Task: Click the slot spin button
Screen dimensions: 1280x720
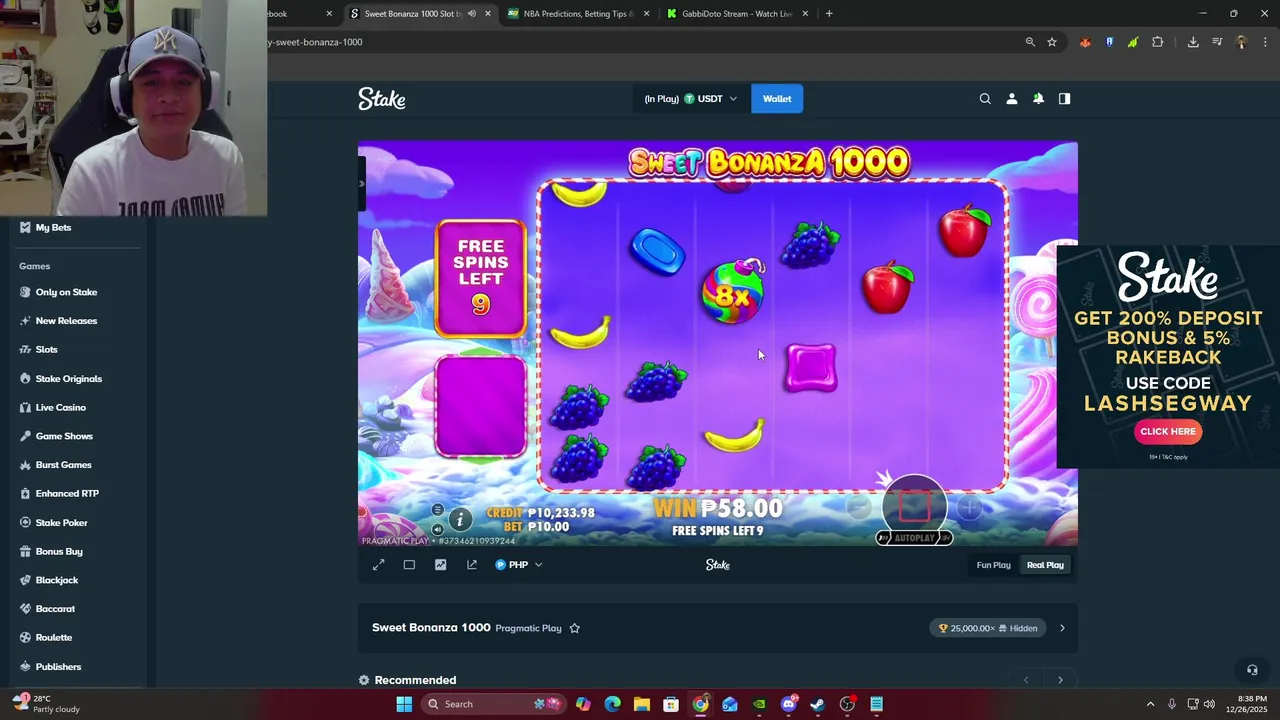Action: click(914, 507)
